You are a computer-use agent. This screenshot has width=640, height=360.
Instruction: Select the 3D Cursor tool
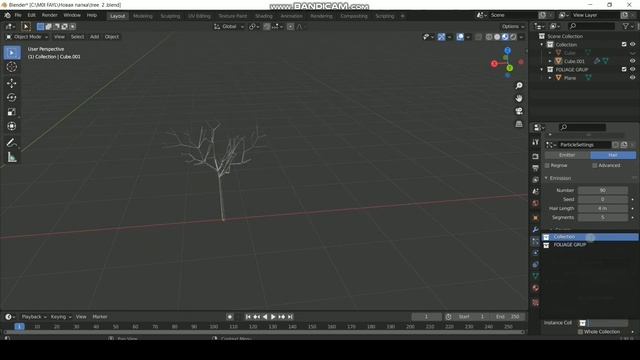tap(12, 67)
